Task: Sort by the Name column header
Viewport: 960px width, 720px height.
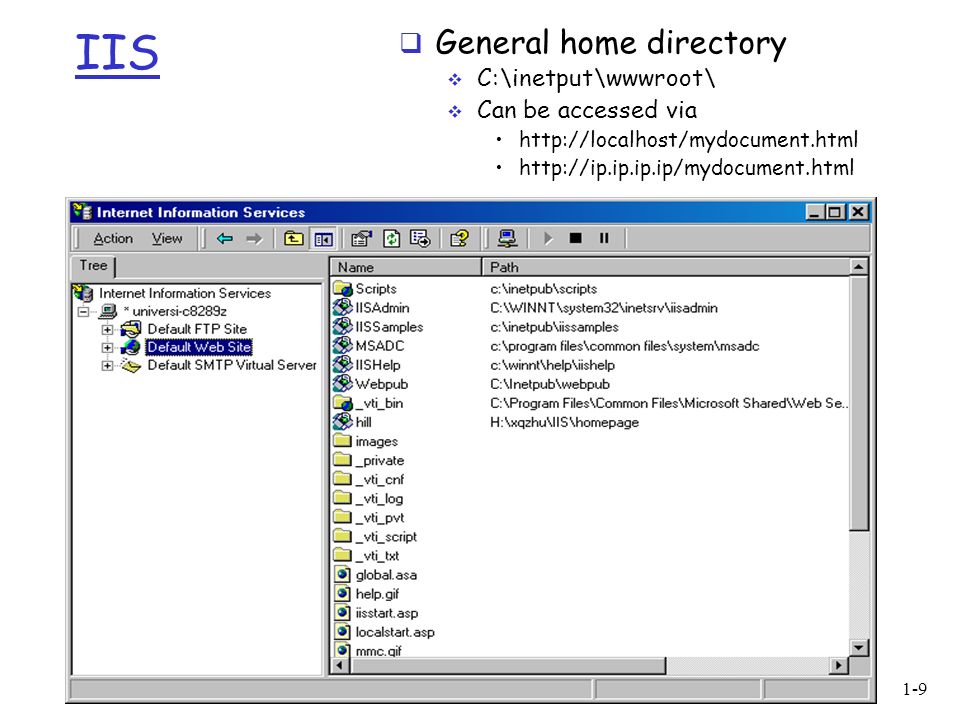Action: pos(406,267)
